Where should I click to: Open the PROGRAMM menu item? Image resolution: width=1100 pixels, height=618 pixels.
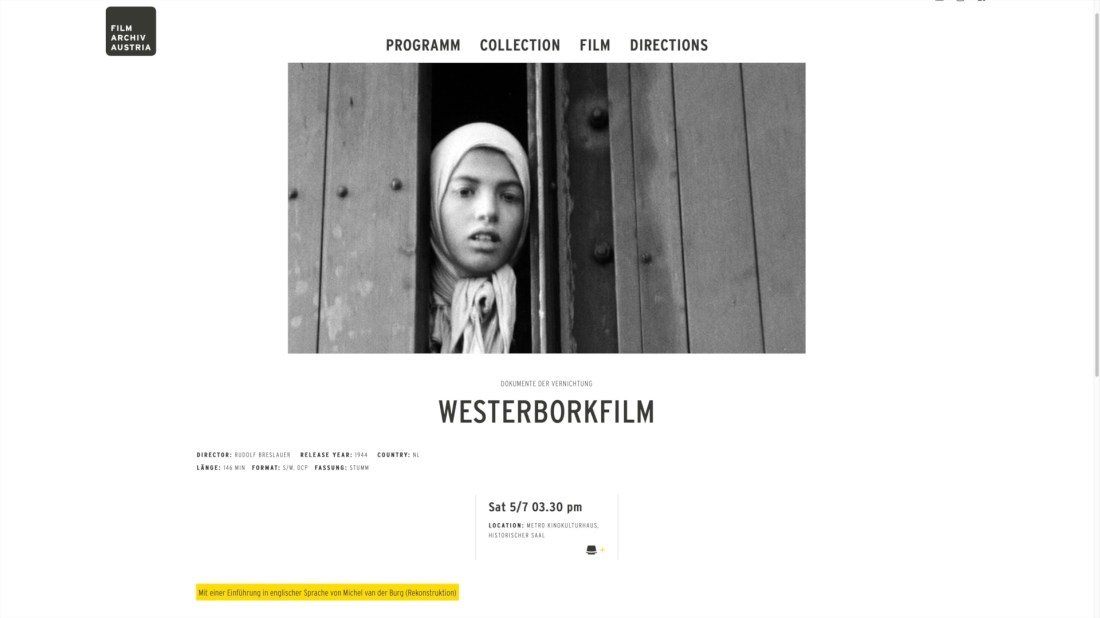423,46
